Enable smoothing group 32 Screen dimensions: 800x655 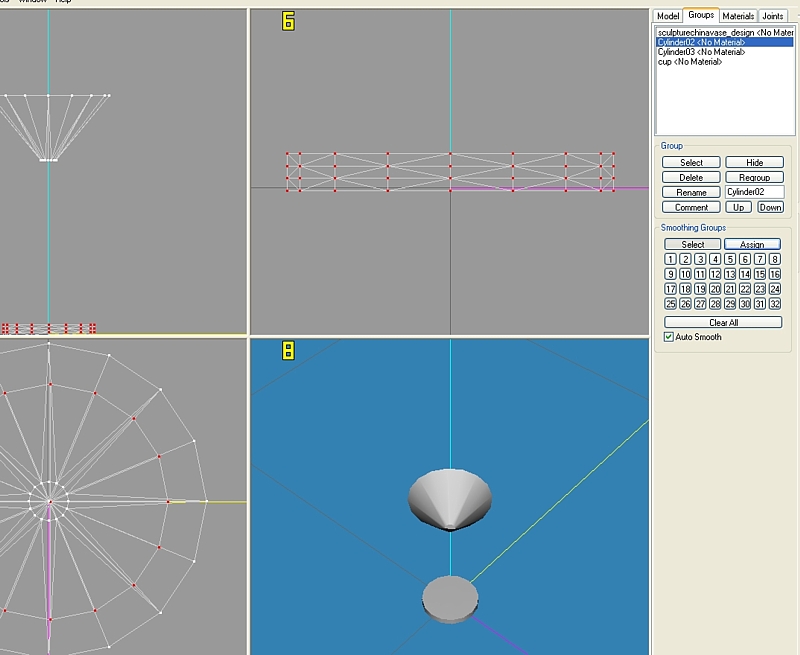(x=775, y=304)
